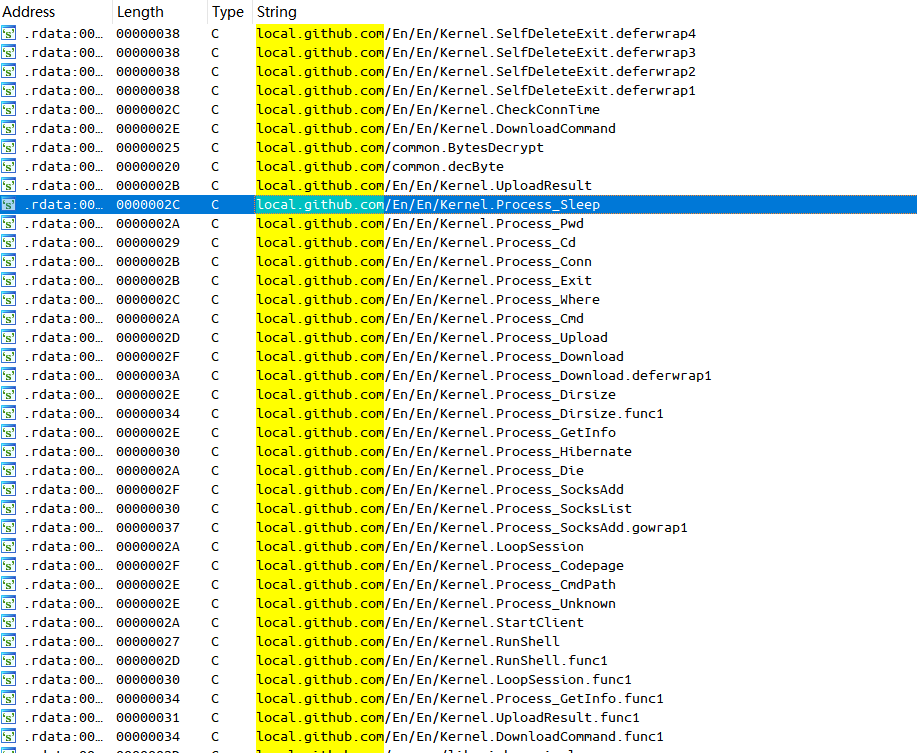Sort by the Address column header

(30, 12)
